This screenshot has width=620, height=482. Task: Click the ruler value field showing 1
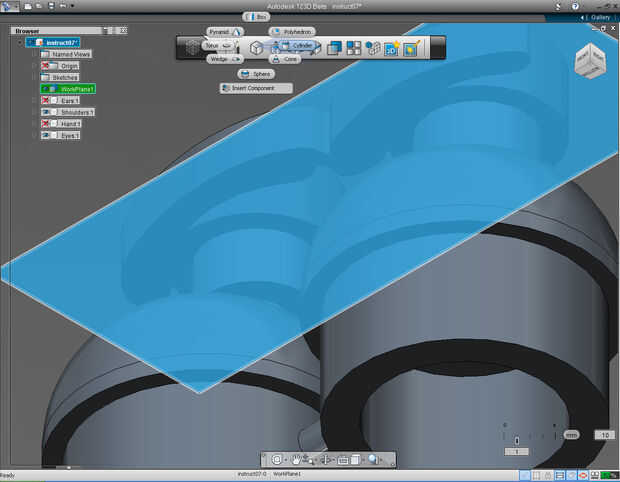(516, 452)
